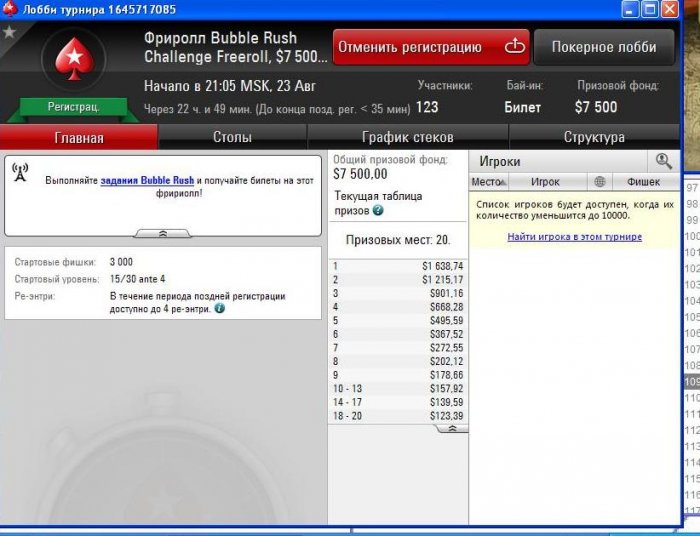Screen dimensions: 700x536
Task: Click Отменить регистрацию button
Action: coord(431,47)
